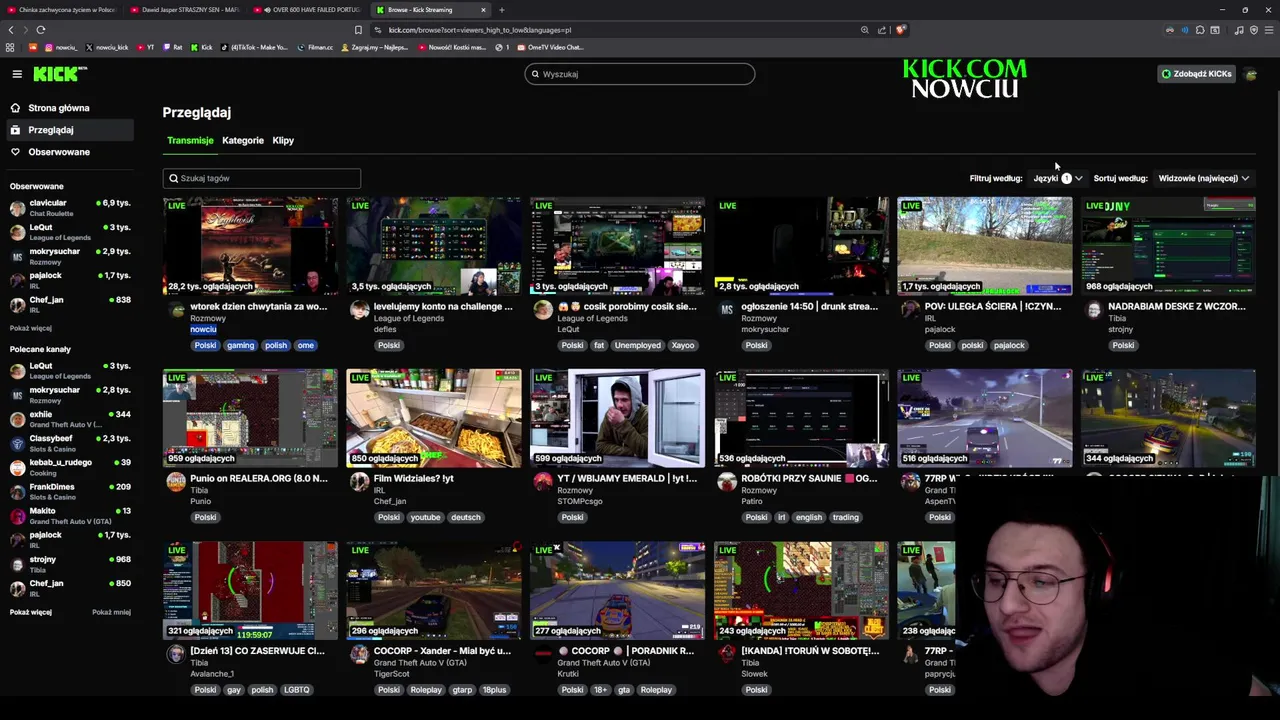
Task: Open the NADRABIAM DESKE stream thumbnail
Action: tap(1168, 246)
